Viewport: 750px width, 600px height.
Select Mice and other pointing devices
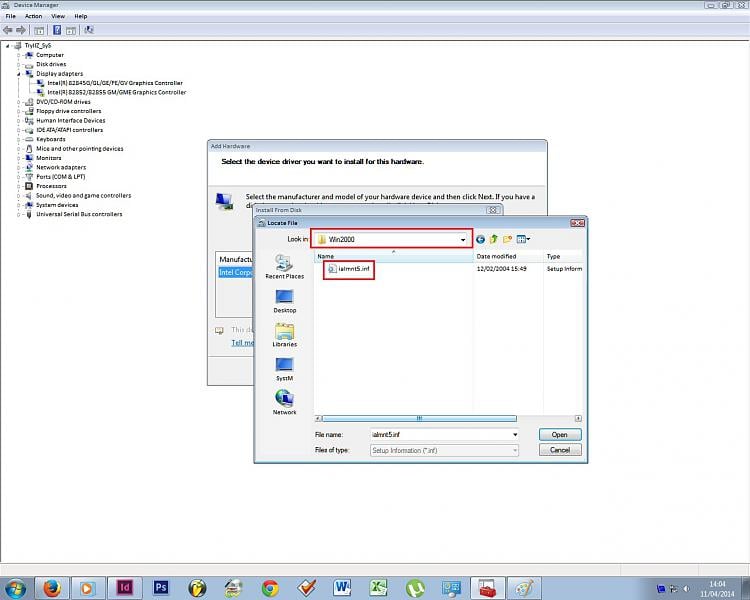[x=80, y=149]
